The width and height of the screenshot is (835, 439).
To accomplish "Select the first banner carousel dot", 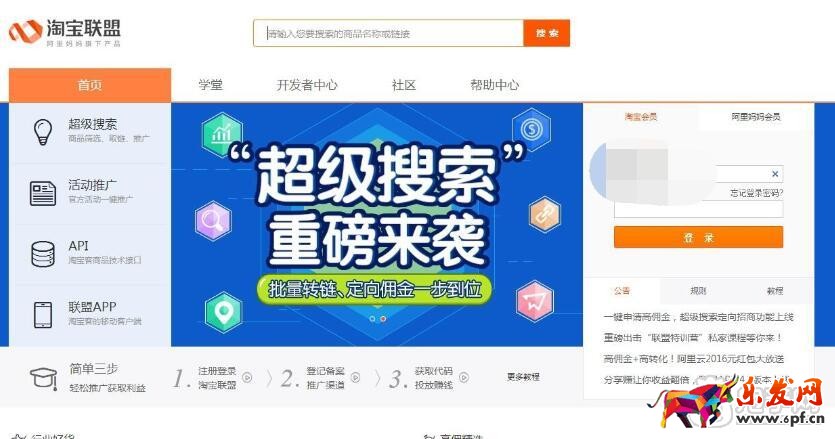I will [x=372, y=319].
